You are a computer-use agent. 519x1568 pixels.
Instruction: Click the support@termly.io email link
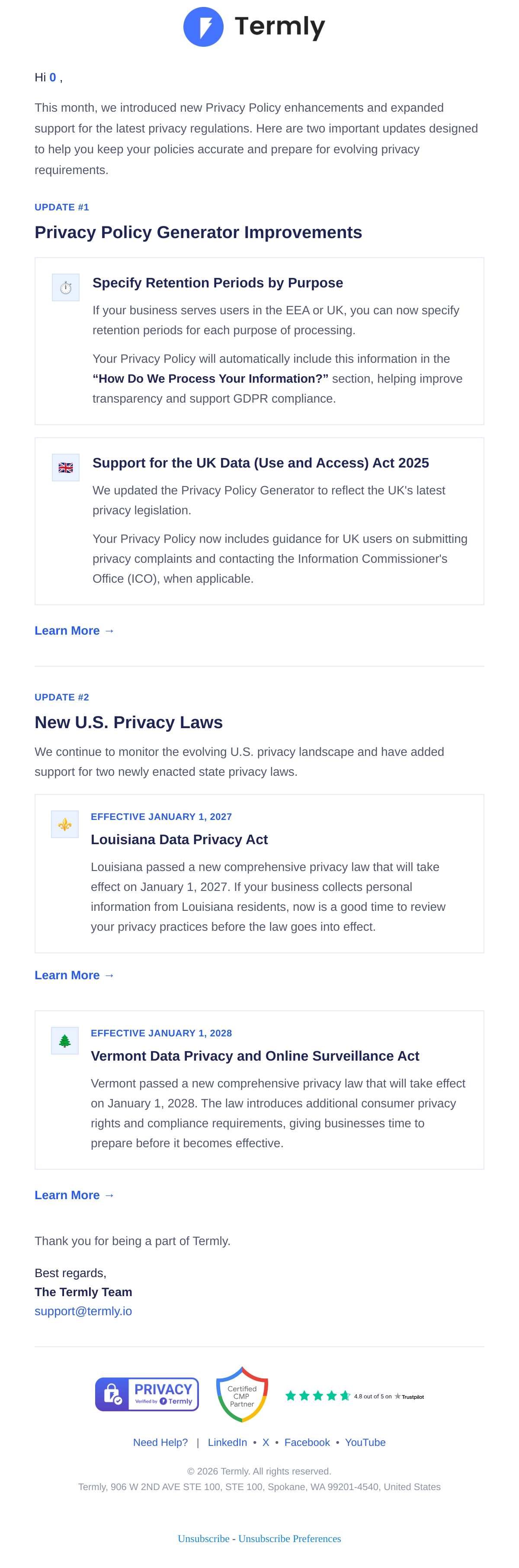tap(83, 1310)
